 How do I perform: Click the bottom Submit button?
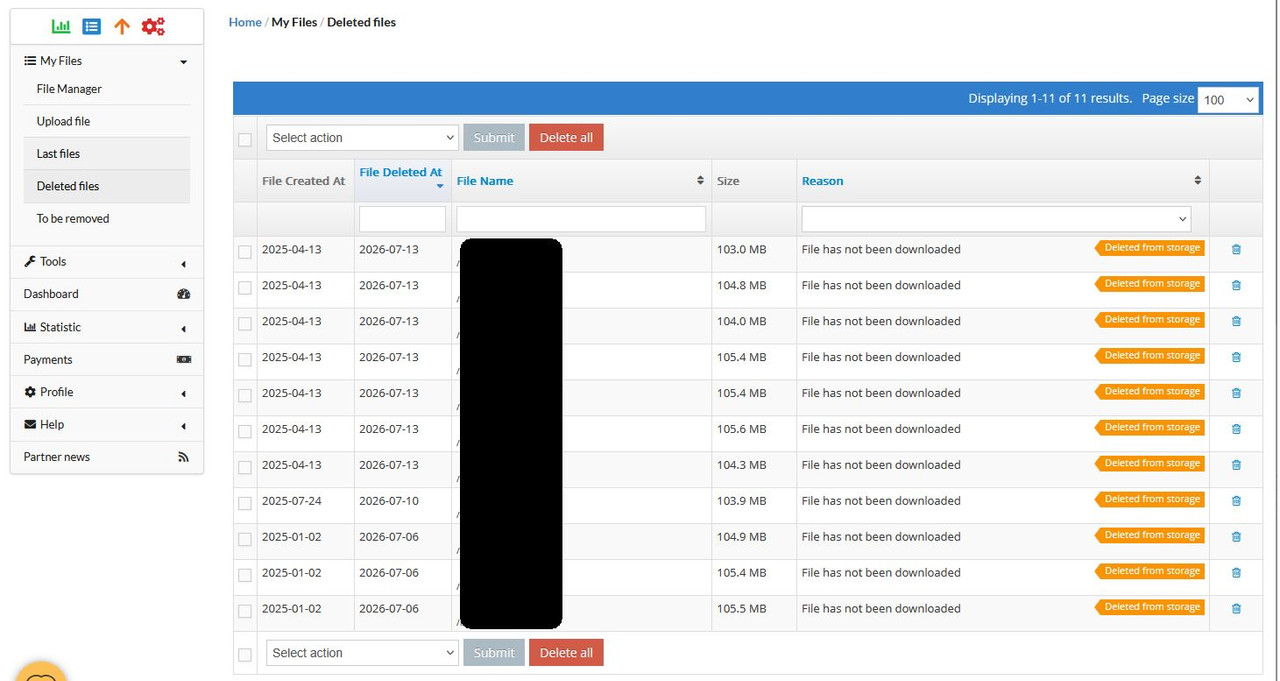[x=494, y=653]
